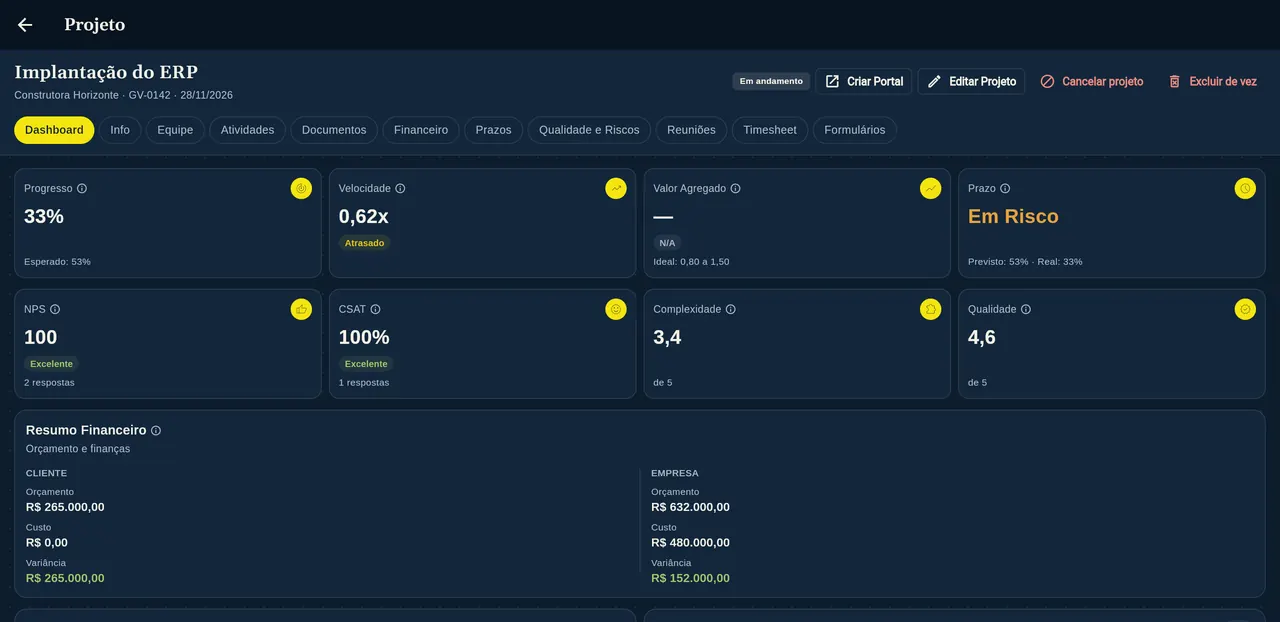The image size is (1280, 622).
Task: Select the Dashboard tab
Action: click(x=54, y=130)
